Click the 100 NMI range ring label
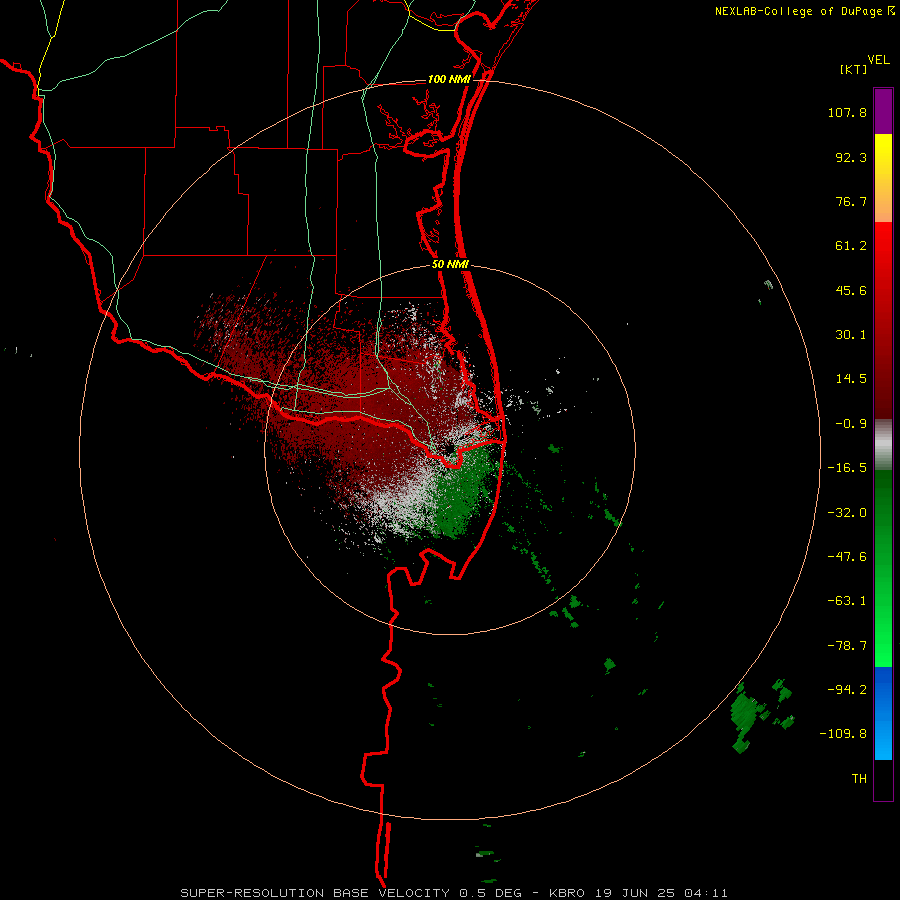 (x=449, y=79)
